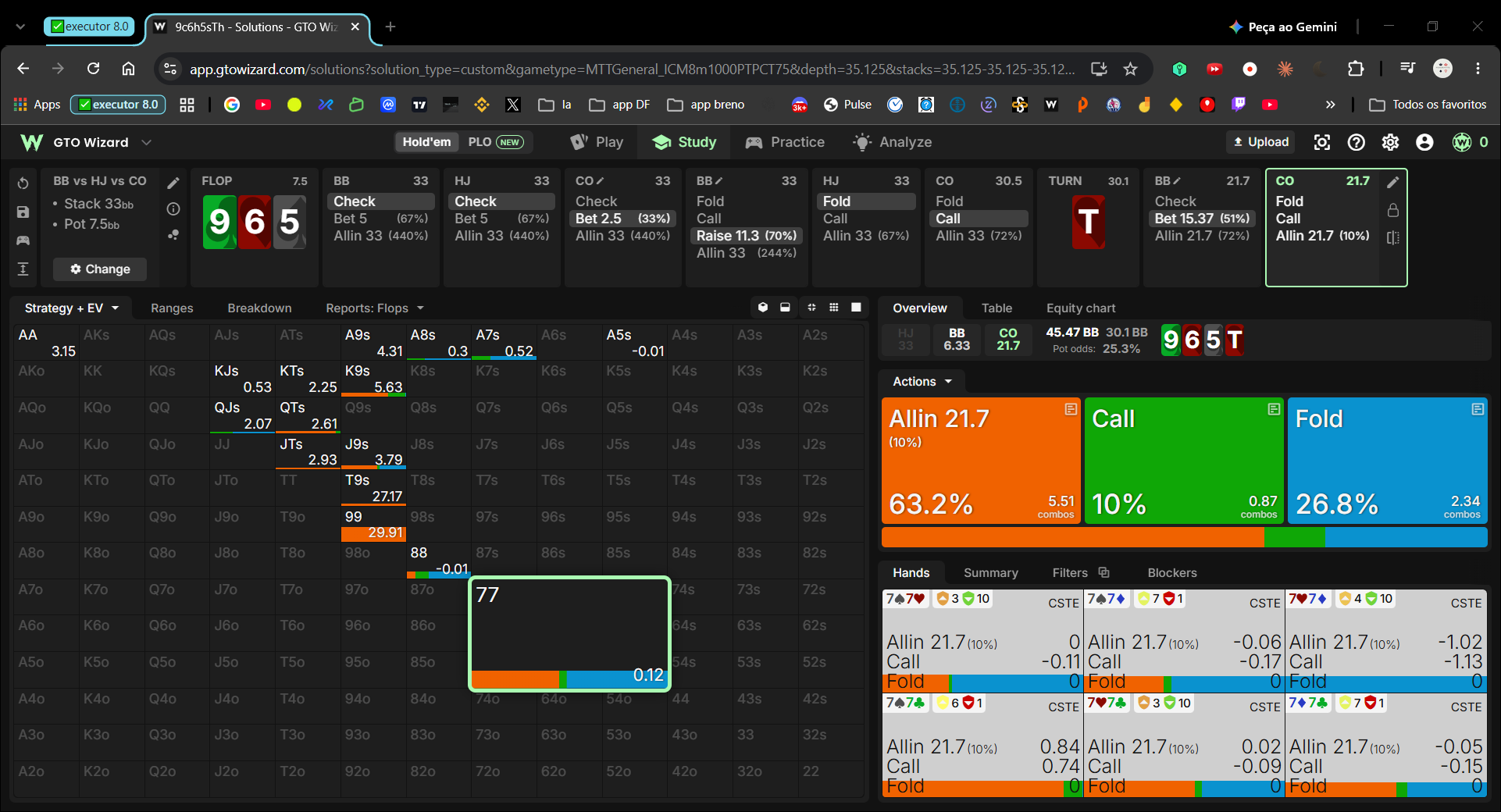Open the Strategy + EV dropdown

71,308
